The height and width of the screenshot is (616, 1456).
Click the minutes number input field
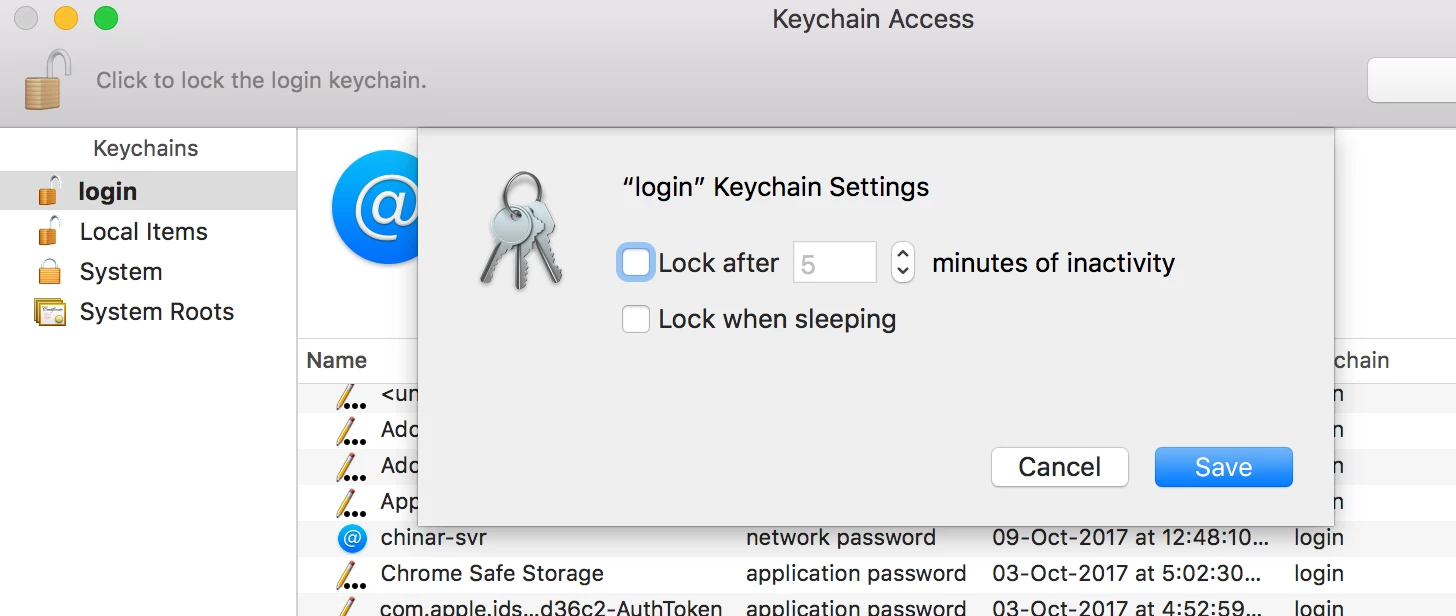[834, 263]
